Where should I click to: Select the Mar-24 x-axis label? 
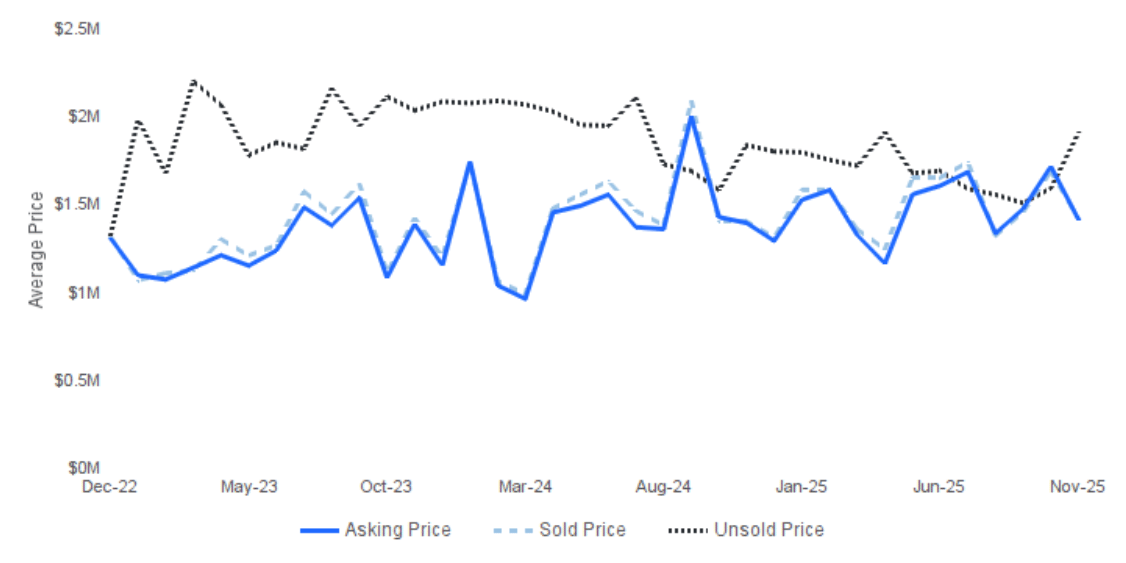pyautogui.click(x=525, y=487)
